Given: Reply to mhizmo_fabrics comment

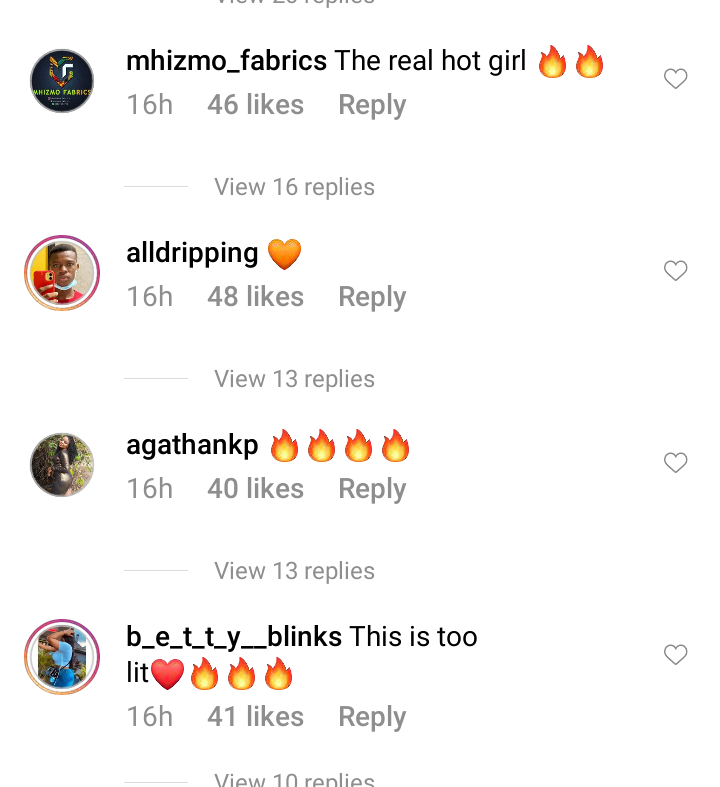Looking at the screenshot, I should pyautogui.click(x=372, y=105).
